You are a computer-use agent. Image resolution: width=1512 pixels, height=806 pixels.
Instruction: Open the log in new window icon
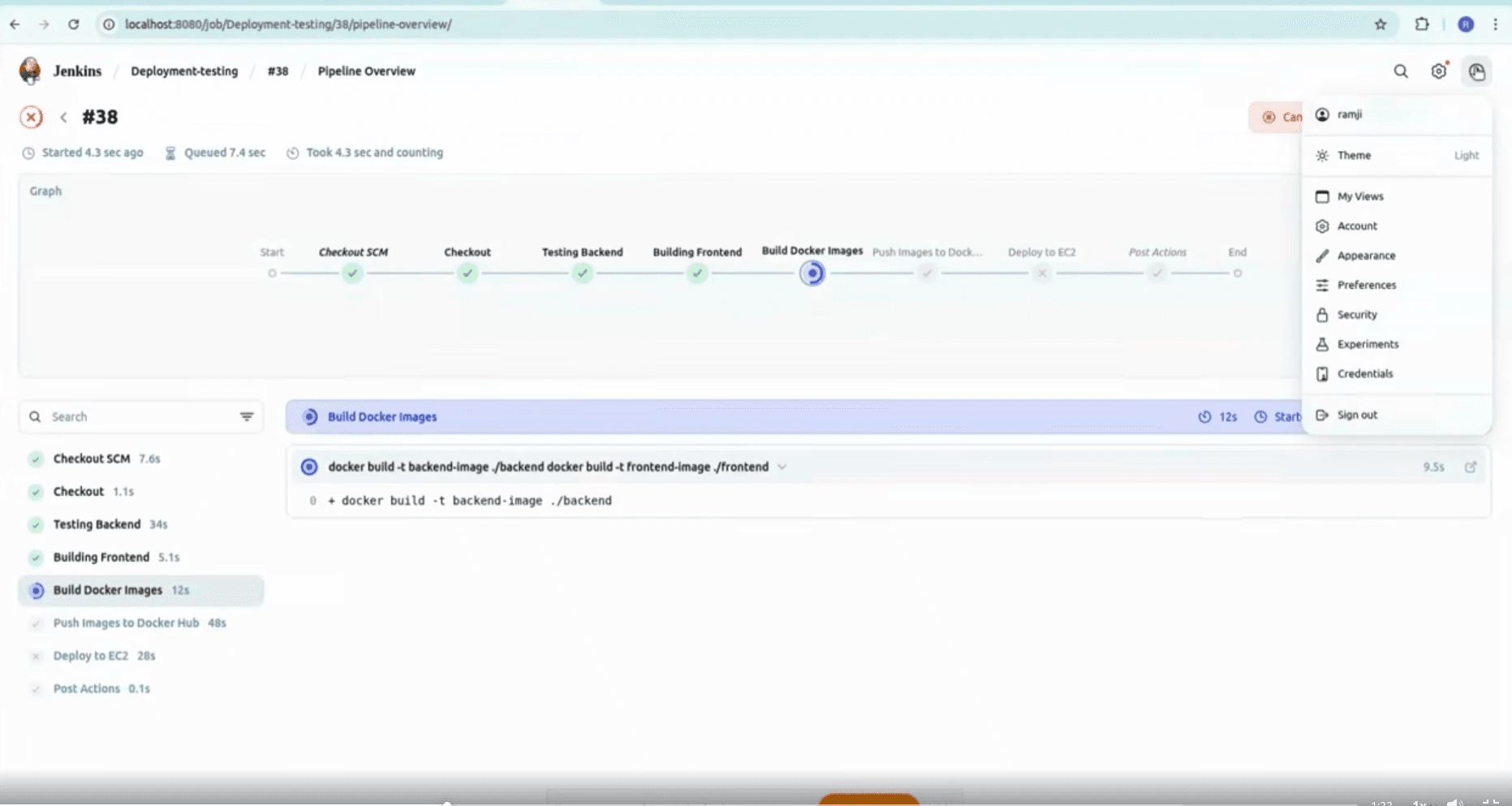(1471, 467)
